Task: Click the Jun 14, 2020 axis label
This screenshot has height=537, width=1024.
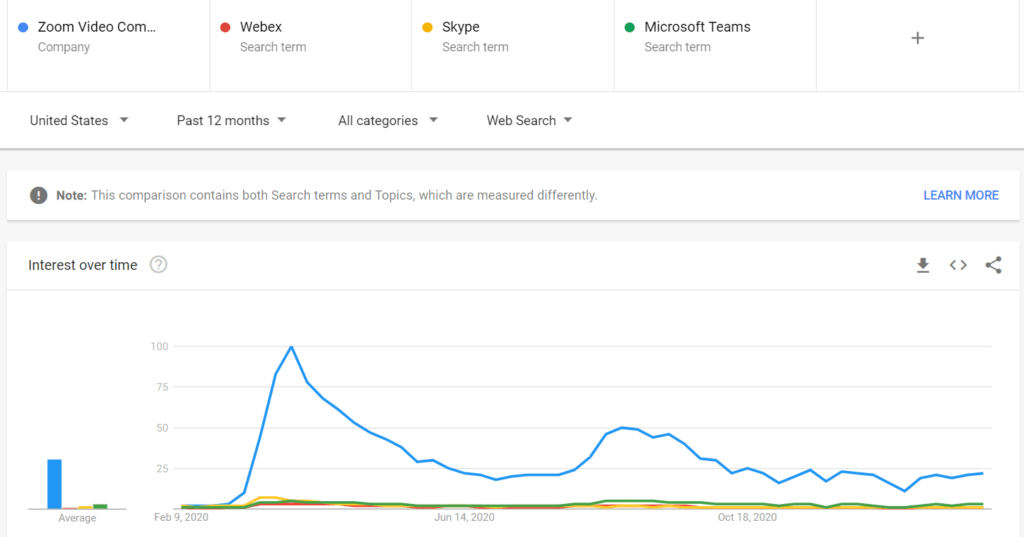Action: tap(464, 518)
